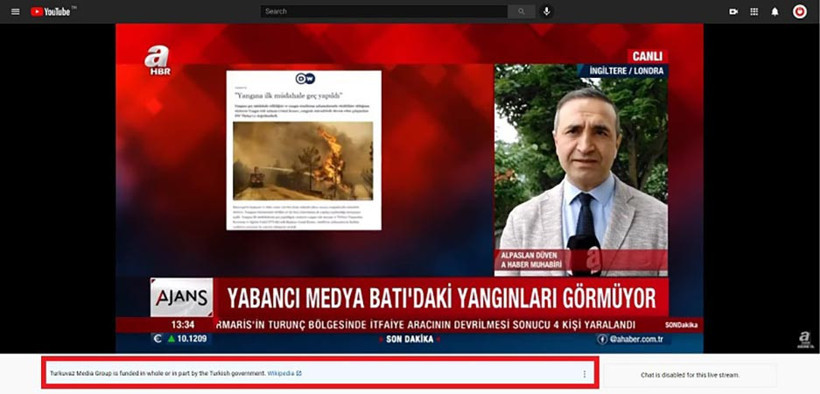Click the İNGİLTERE / LONDRA location label
Screen dimensions: 820x394
tap(626, 71)
